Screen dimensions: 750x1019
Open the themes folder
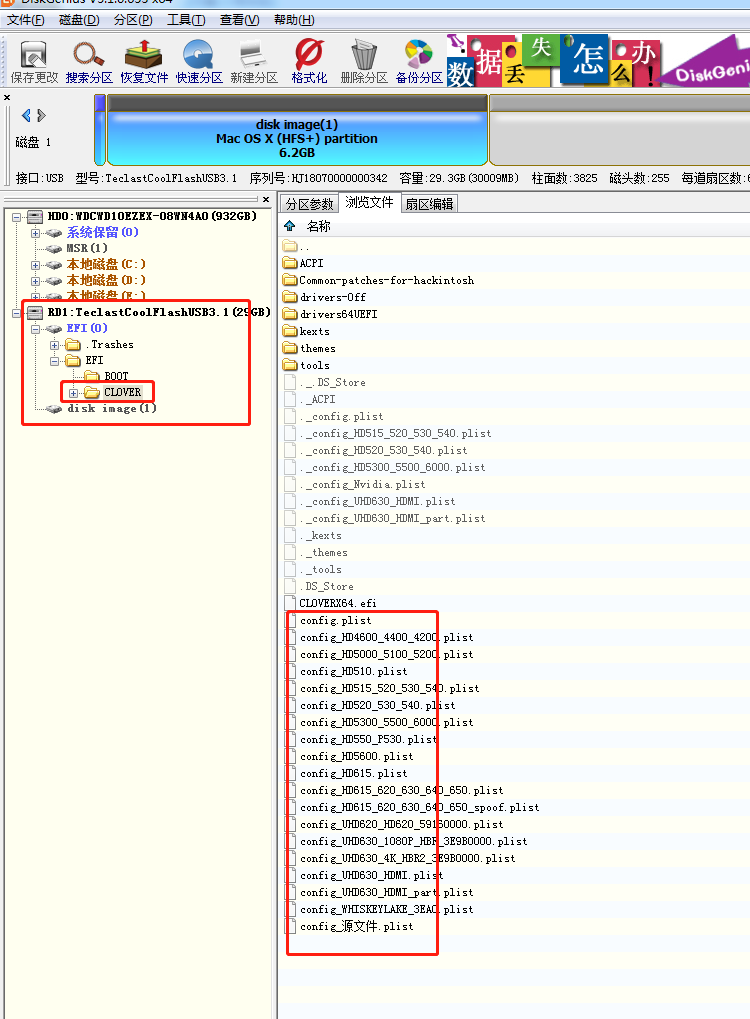318,348
